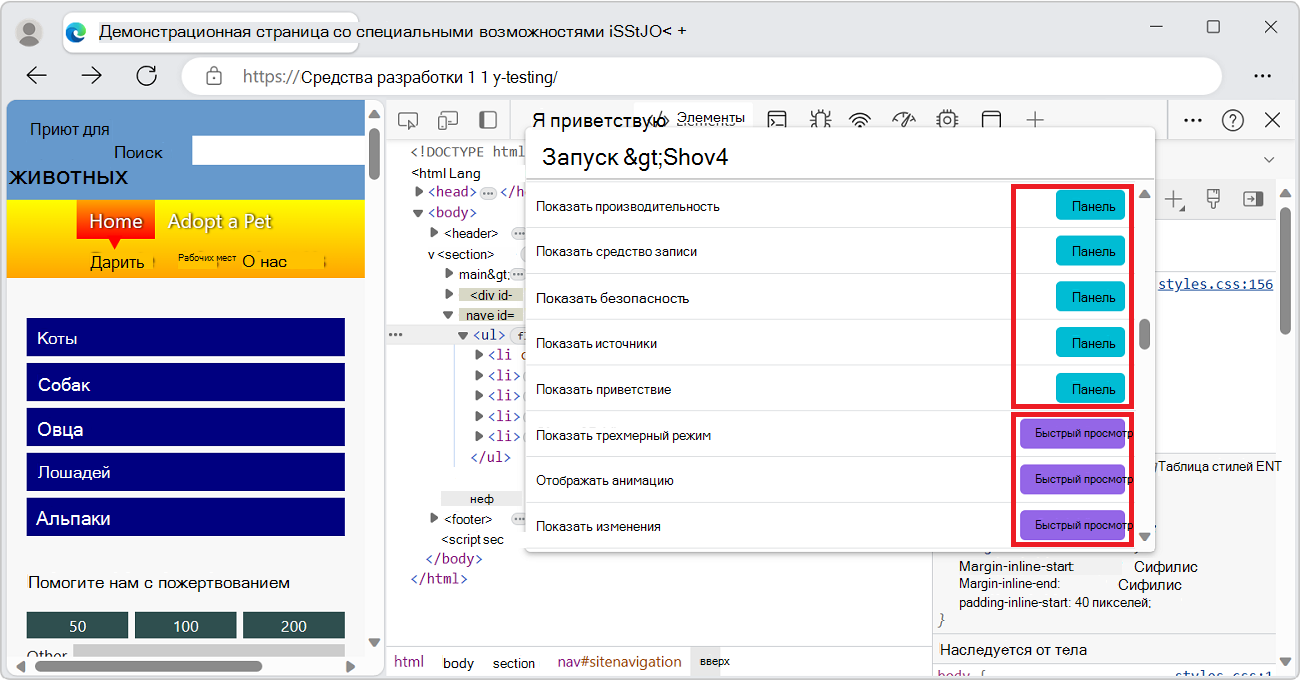Open the Console tool icon
This screenshot has width=1300, height=680.
[777, 120]
